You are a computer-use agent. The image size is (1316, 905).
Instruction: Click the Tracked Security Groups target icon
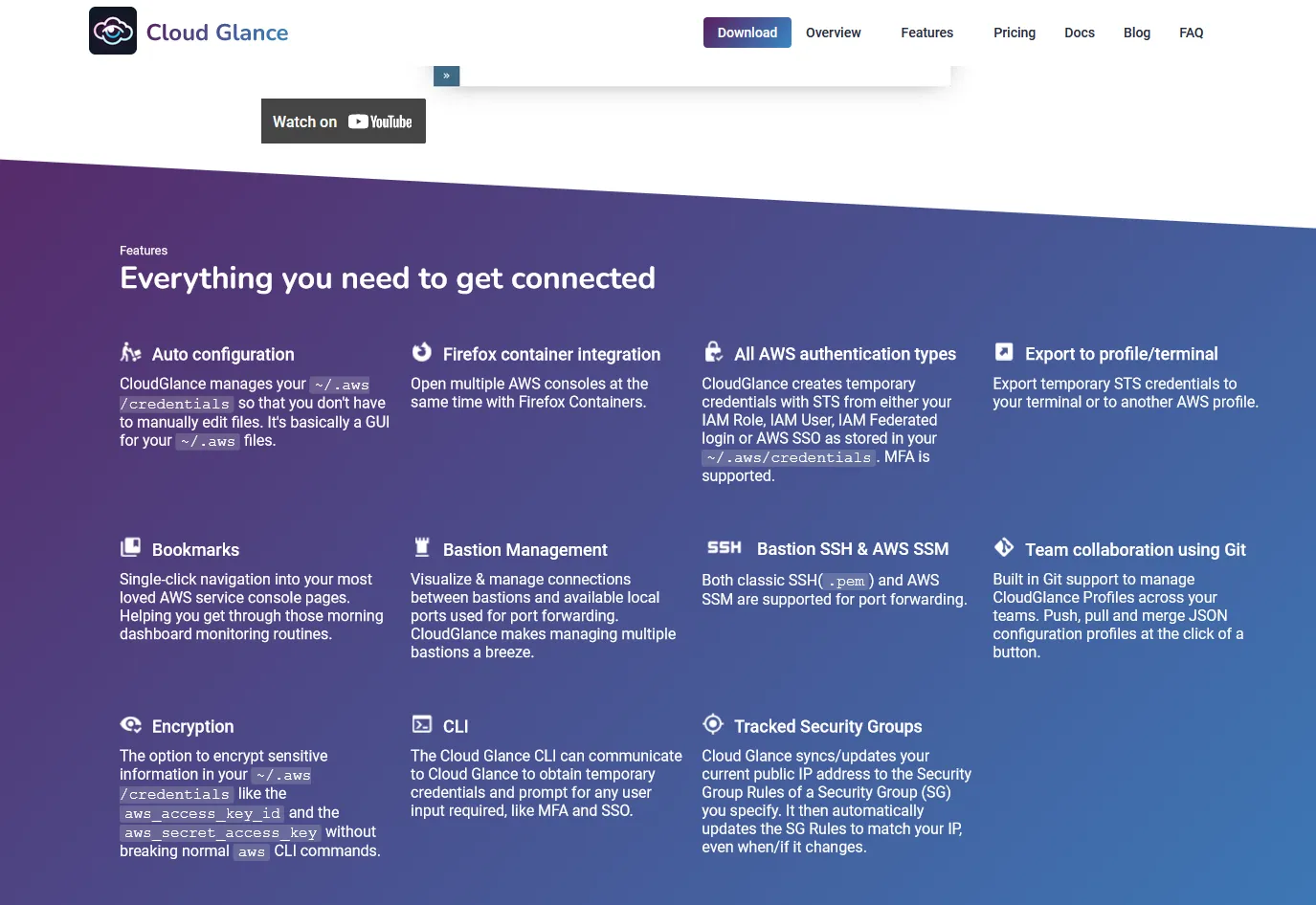coord(713,724)
